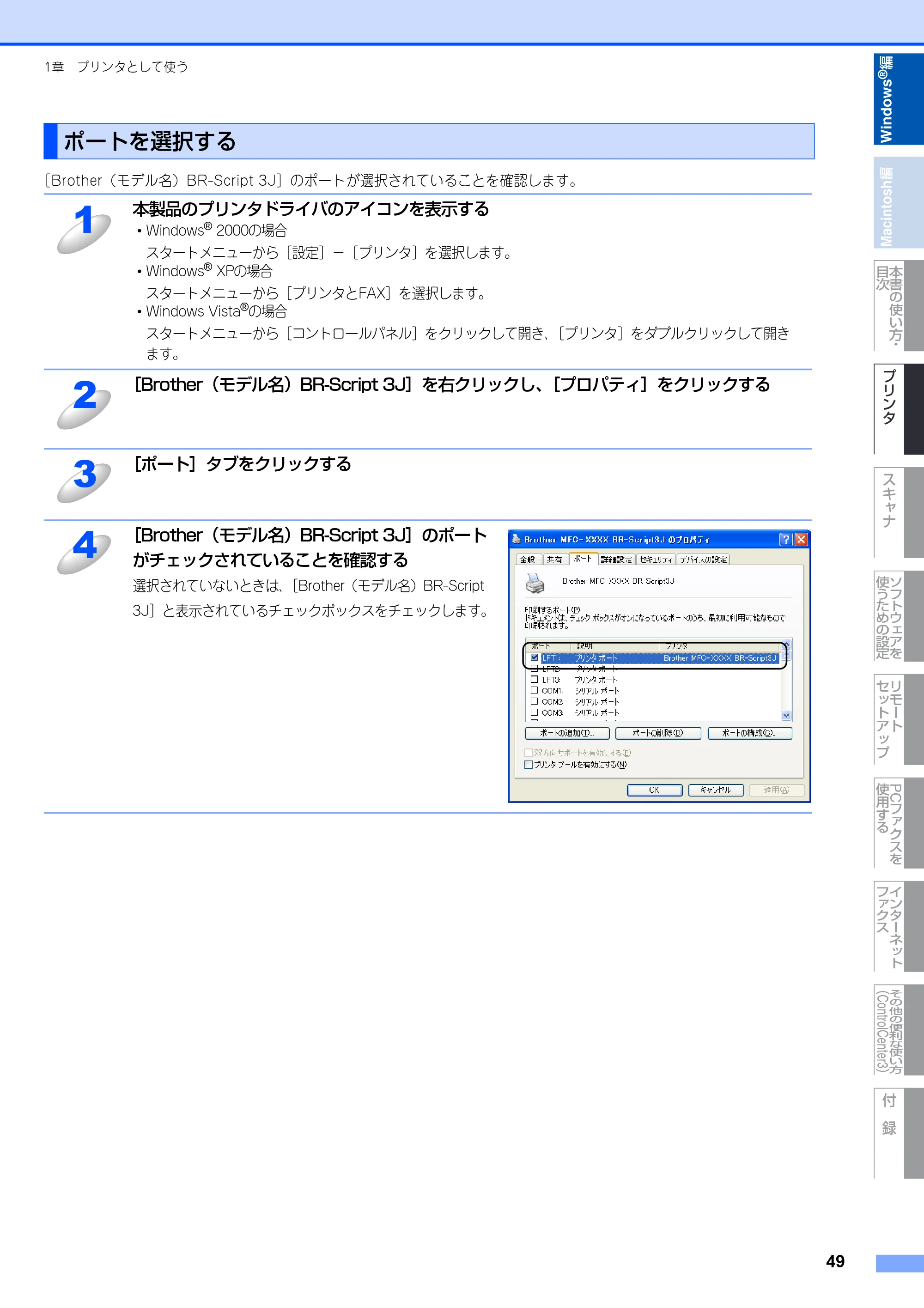Select the Windows®編 side tab
The height and width of the screenshot is (1308, 924).
click(899, 99)
